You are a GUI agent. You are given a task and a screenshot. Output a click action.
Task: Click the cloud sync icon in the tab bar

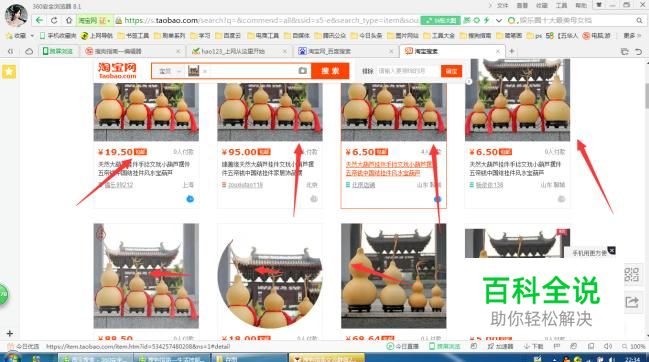[29, 51]
